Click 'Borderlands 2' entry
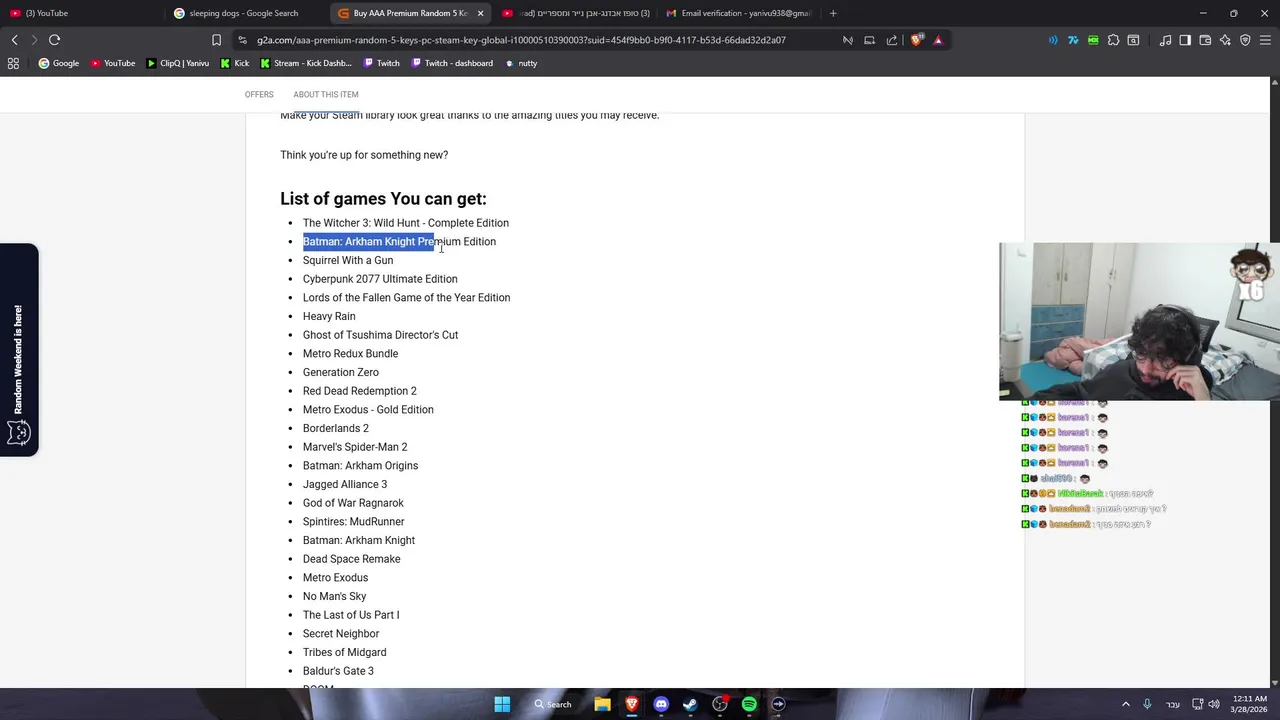 (336, 428)
